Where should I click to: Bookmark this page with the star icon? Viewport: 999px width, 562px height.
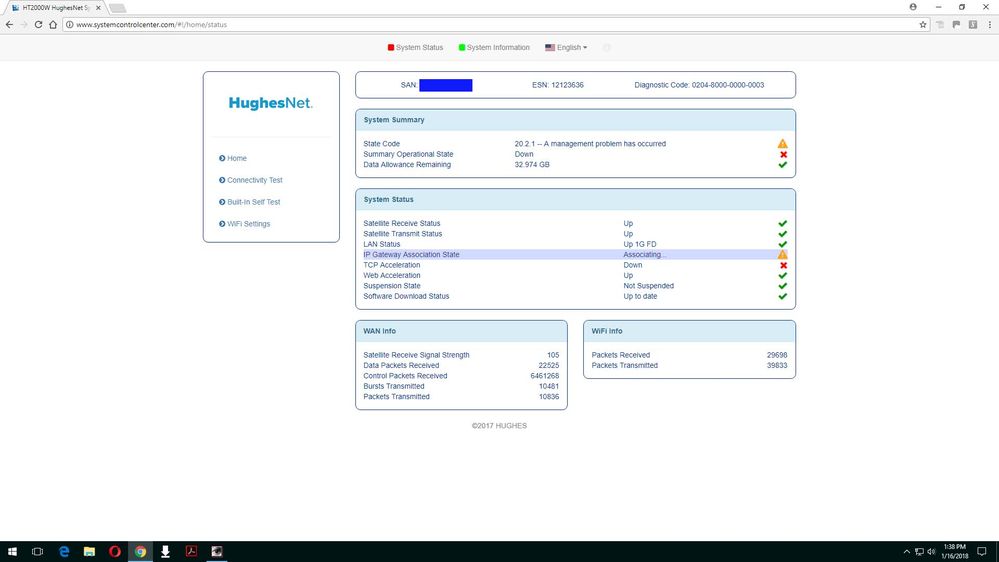coord(923,25)
